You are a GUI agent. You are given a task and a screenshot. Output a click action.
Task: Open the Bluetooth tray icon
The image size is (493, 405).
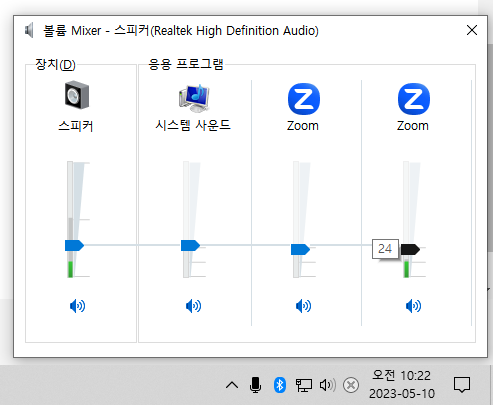click(280, 385)
